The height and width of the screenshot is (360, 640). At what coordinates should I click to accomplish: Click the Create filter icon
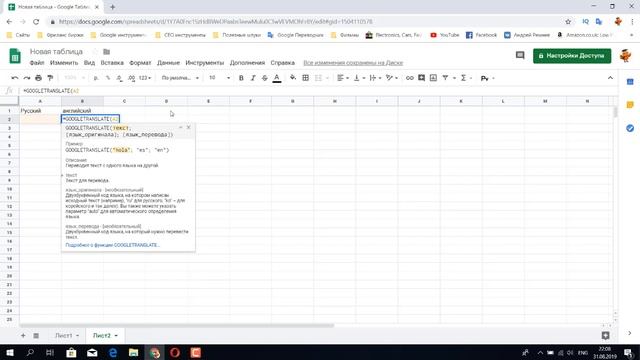point(445,78)
